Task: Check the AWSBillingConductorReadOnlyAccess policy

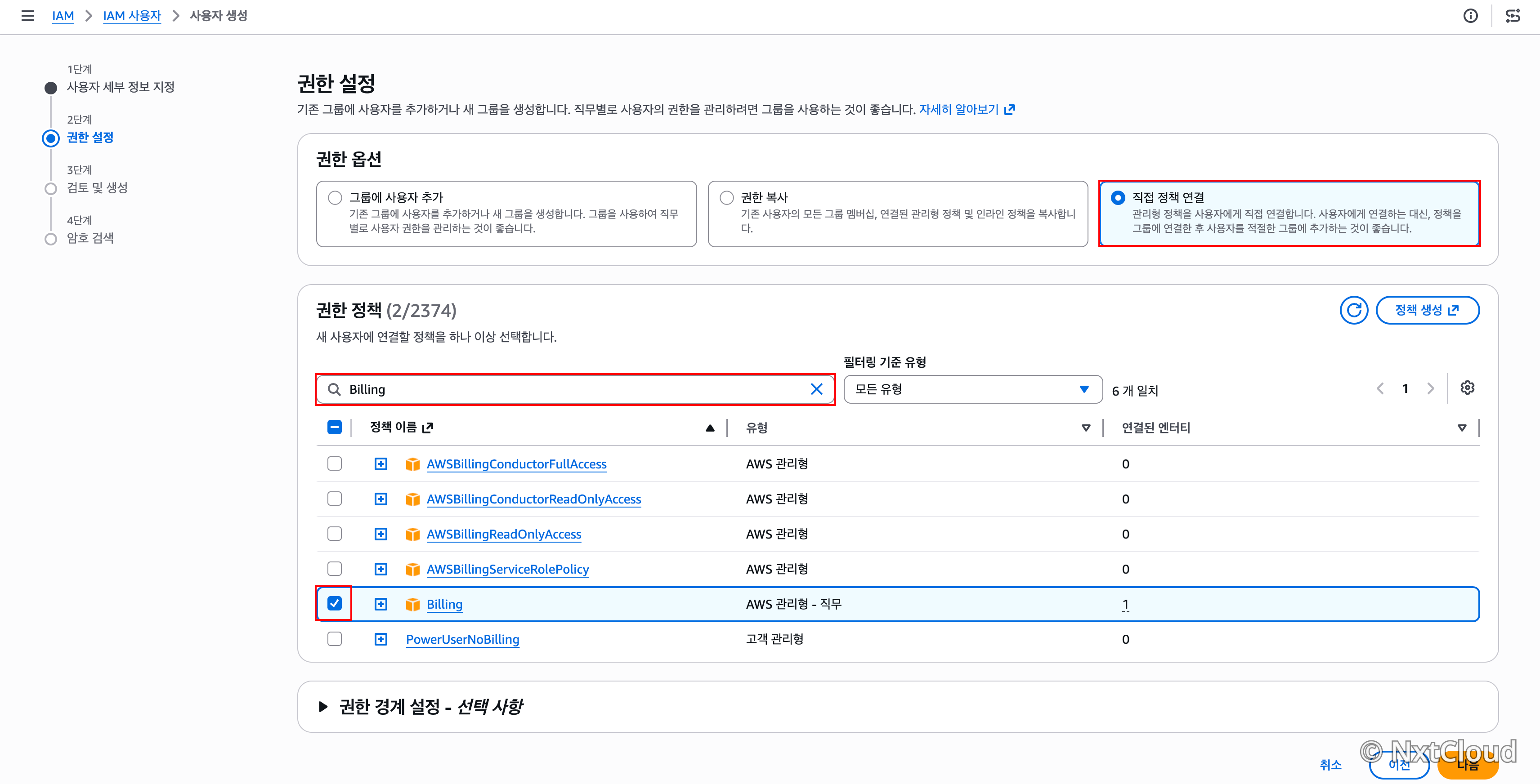Action: pos(334,499)
